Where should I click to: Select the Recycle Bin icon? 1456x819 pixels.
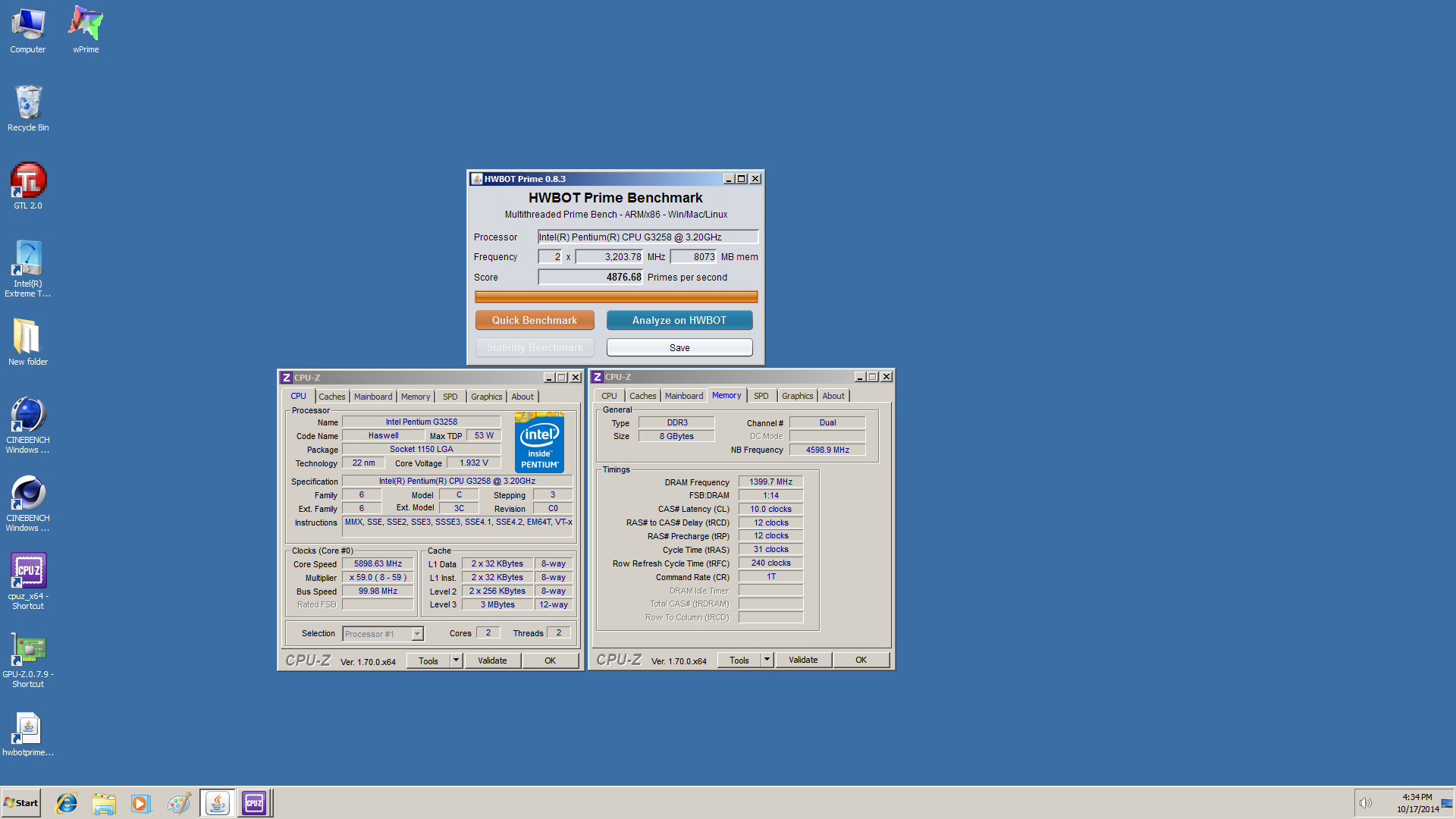click(28, 108)
